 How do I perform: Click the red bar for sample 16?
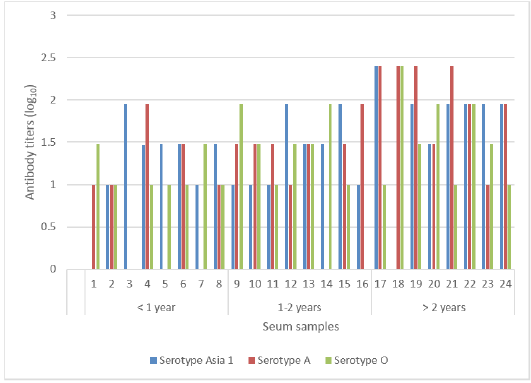pyautogui.click(x=362, y=187)
